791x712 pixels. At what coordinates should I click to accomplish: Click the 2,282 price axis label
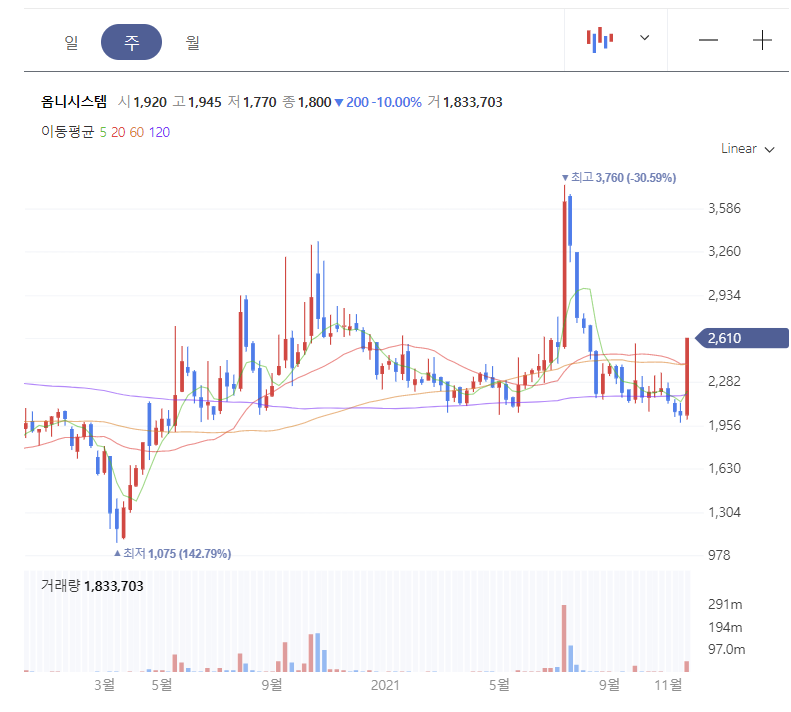pyautogui.click(x=724, y=381)
